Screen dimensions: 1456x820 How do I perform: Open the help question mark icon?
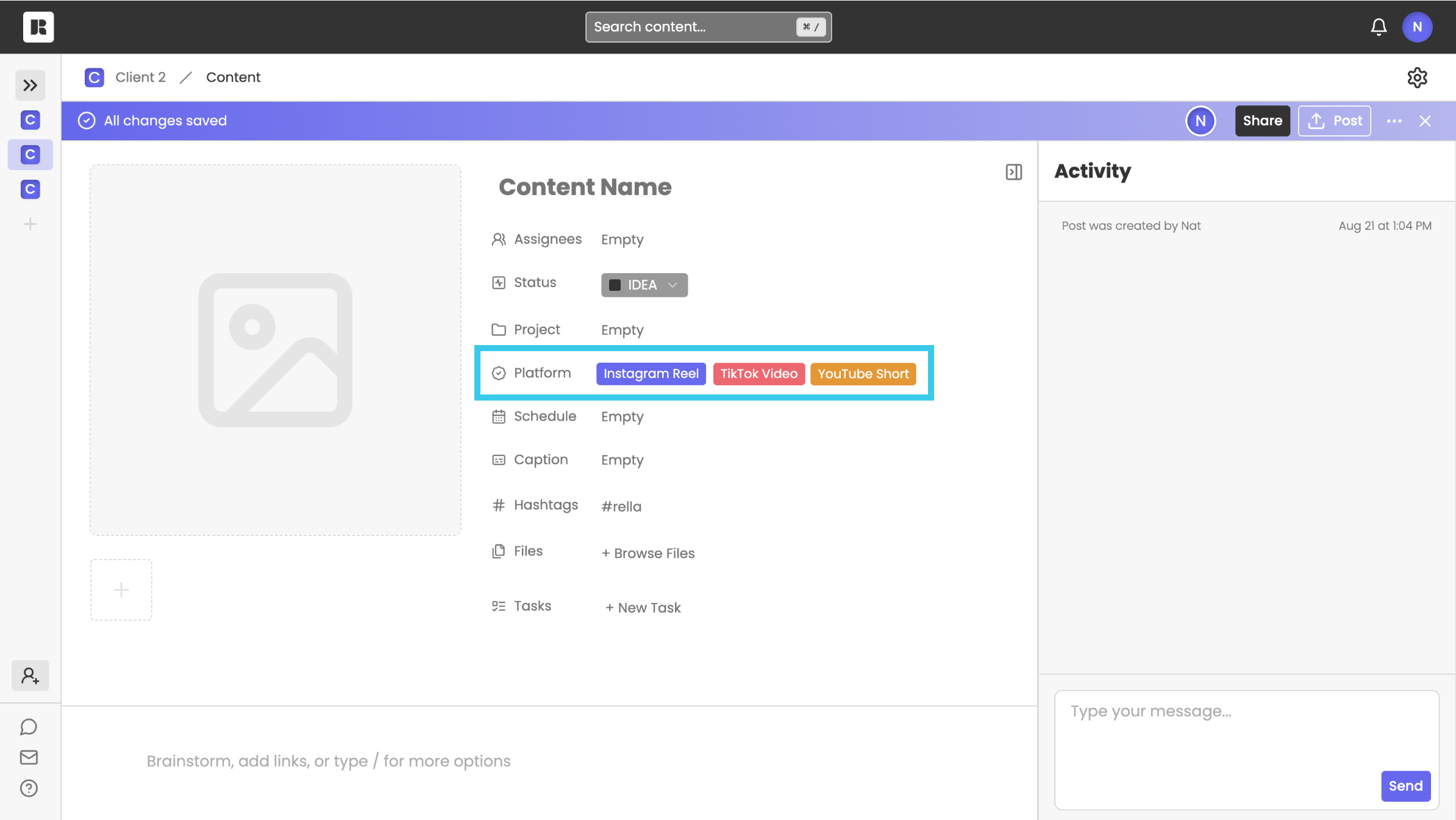[x=29, y=788]
